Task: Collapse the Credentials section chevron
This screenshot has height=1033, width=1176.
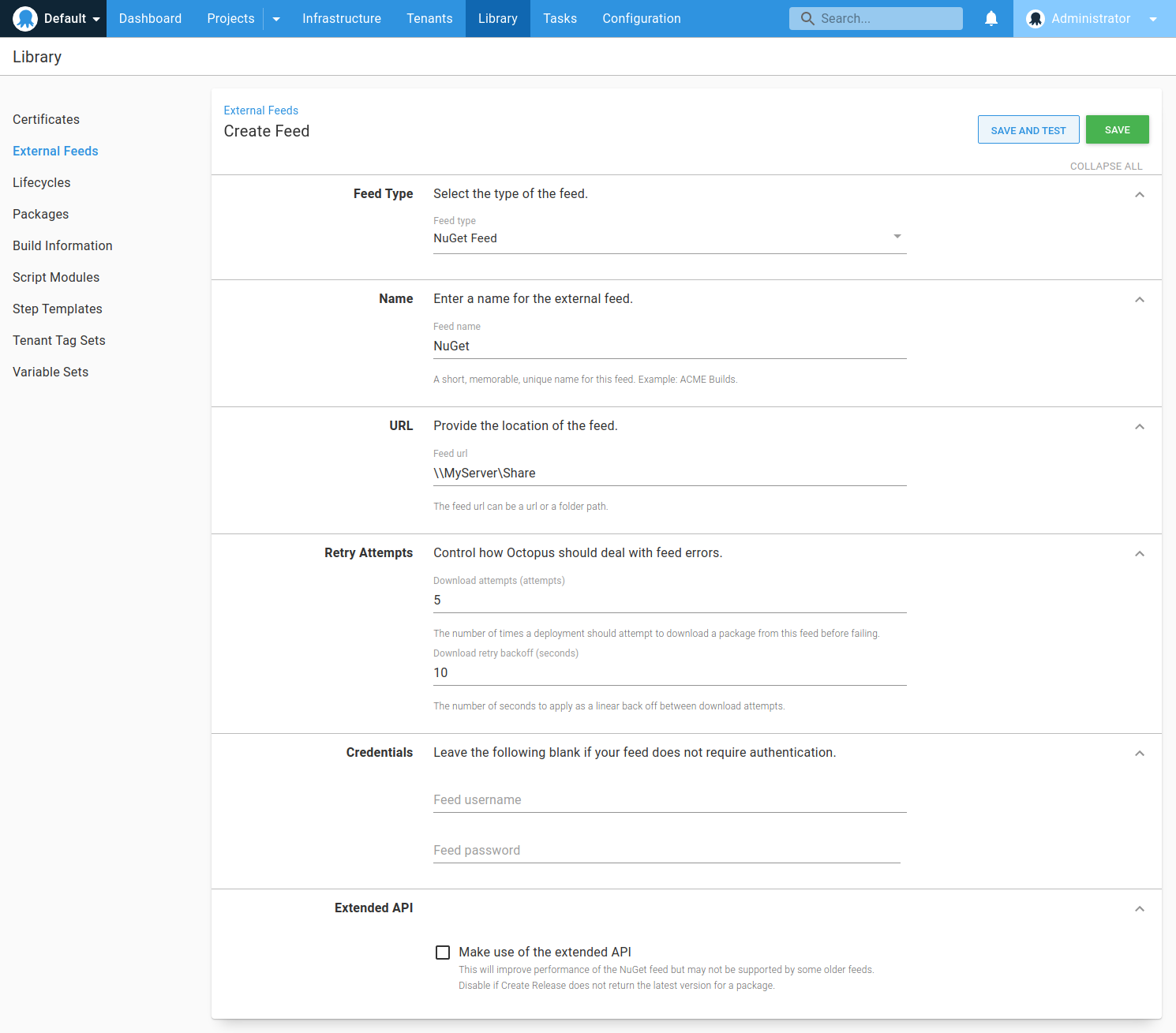Action: (x=1139, y=754)
